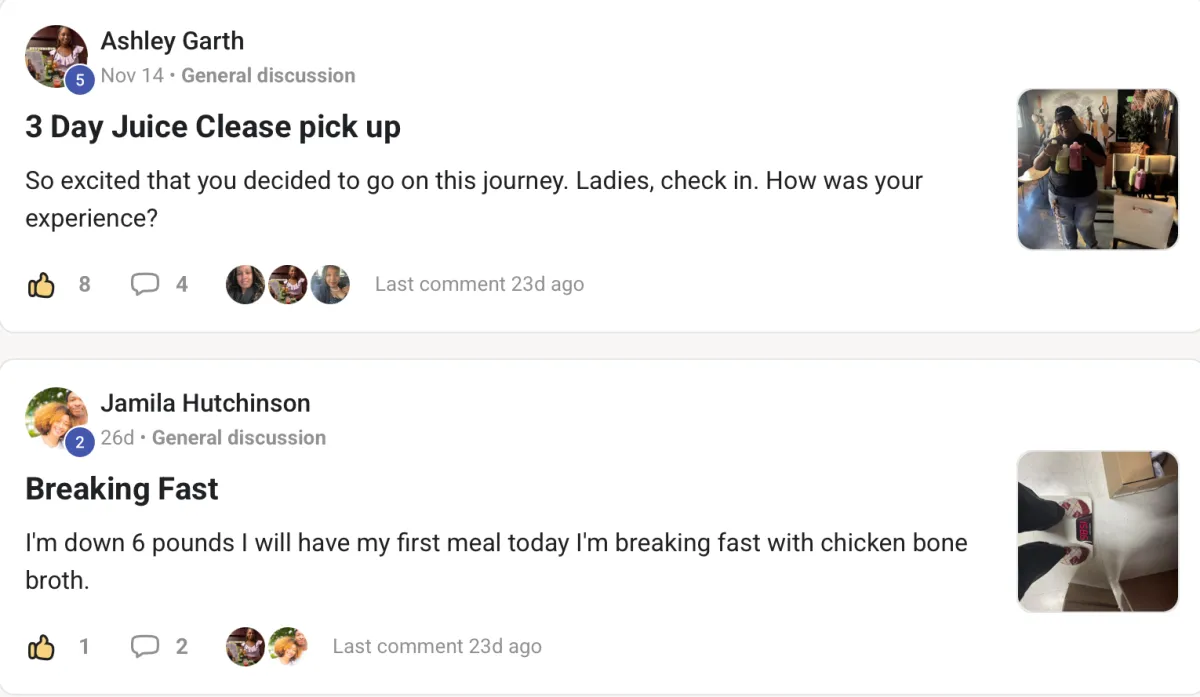
Task: View juice pickup photo thumbnail
Action: 1097,169
